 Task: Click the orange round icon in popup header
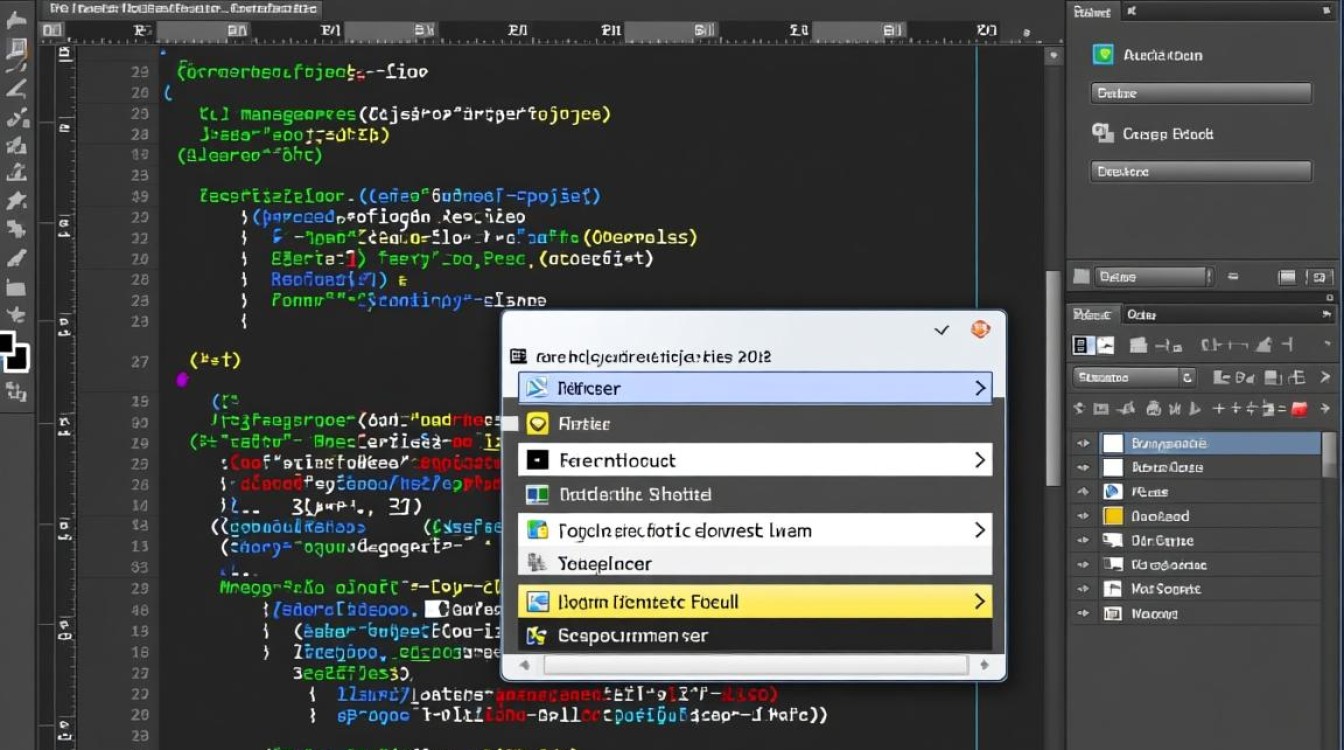coord(980,329)
